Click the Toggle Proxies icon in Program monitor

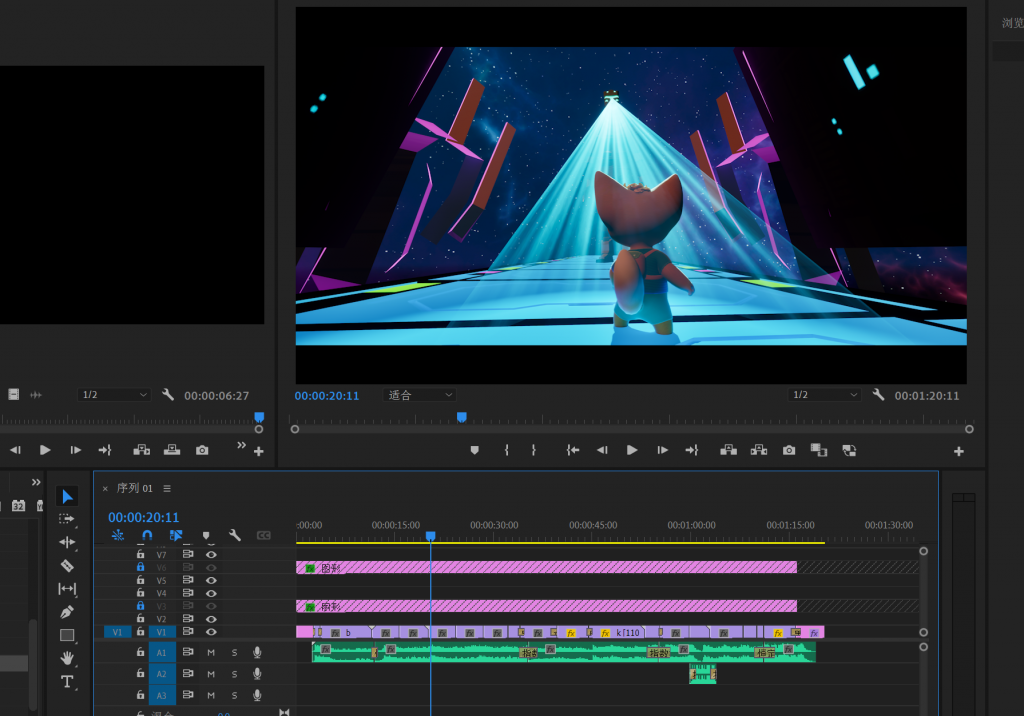[x=849, y=450]
